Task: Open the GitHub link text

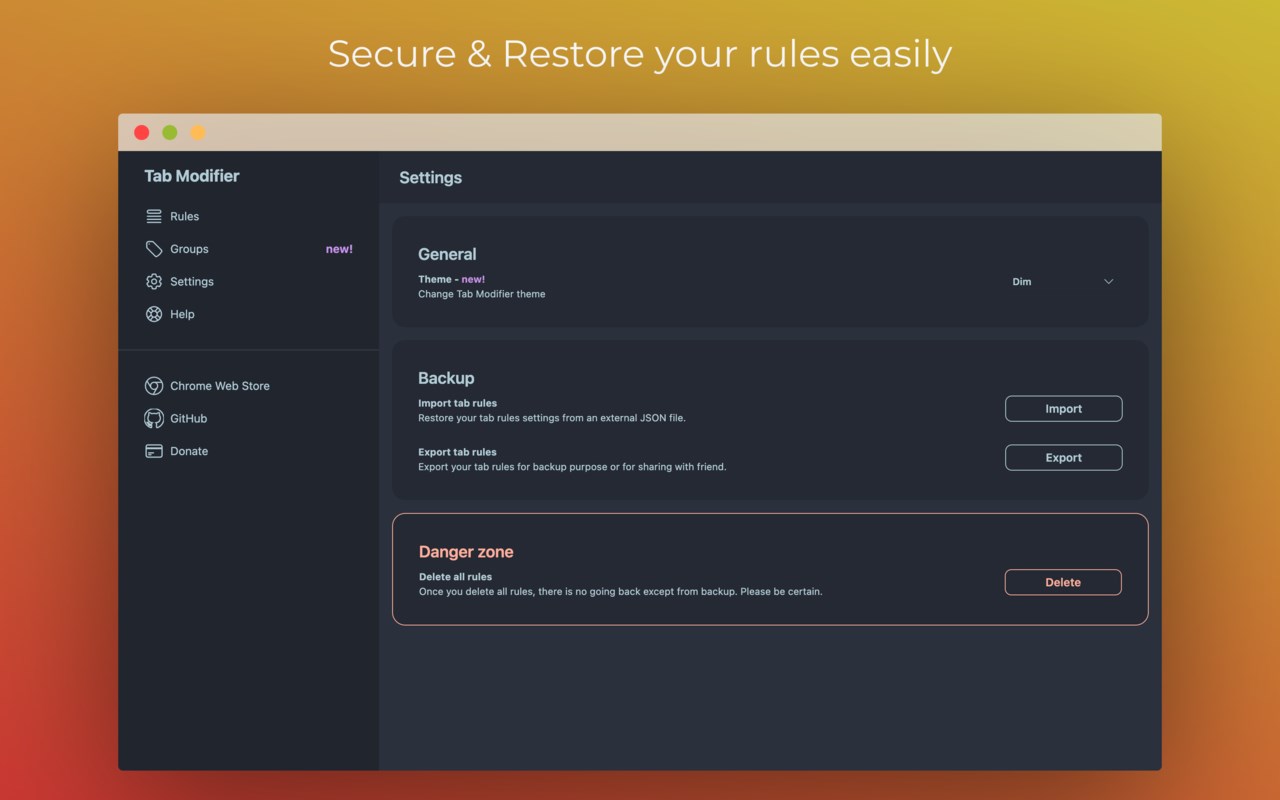Action: point(189,418)
